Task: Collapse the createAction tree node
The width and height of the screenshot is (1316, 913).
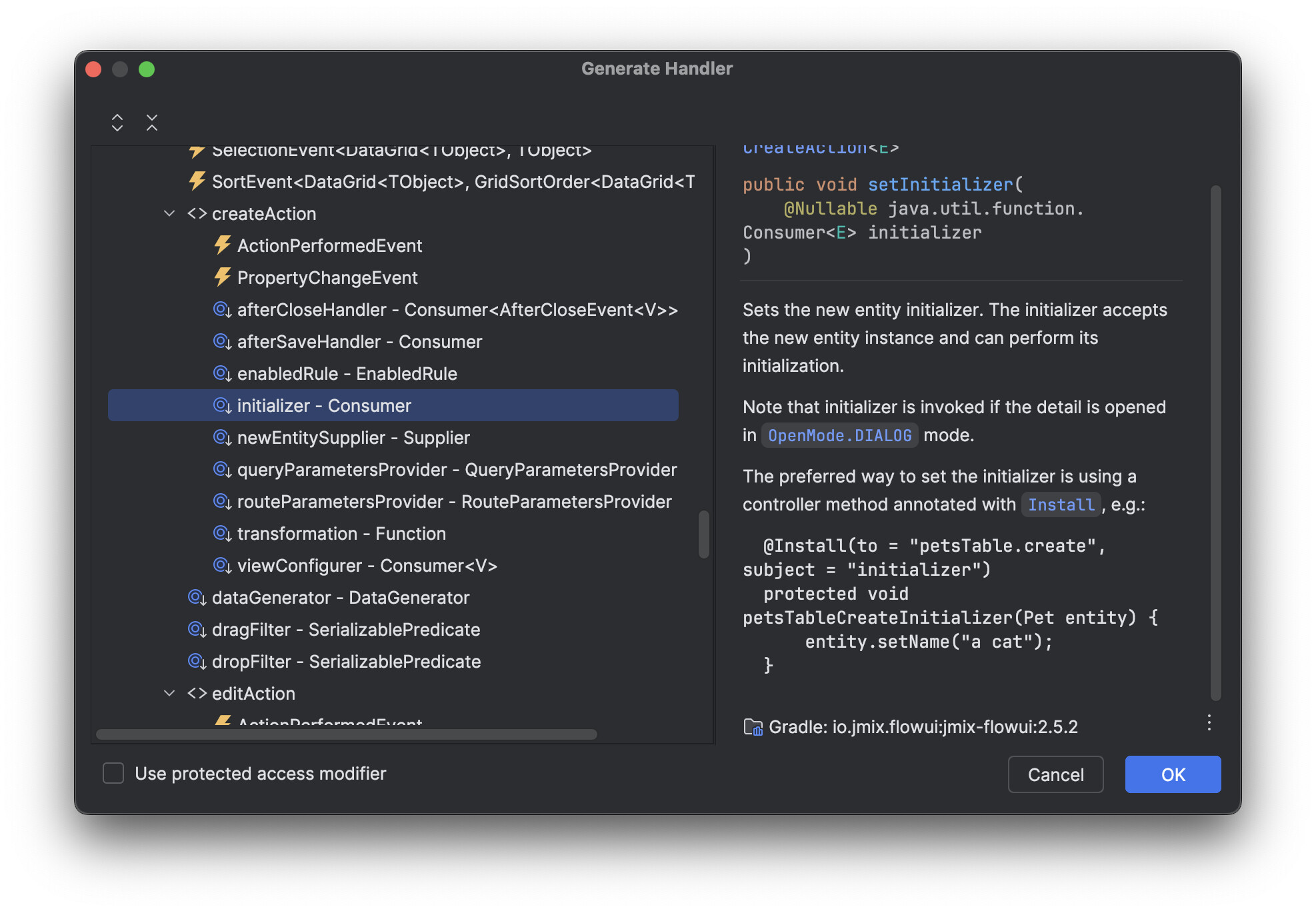Action: (x=169, y=213)
